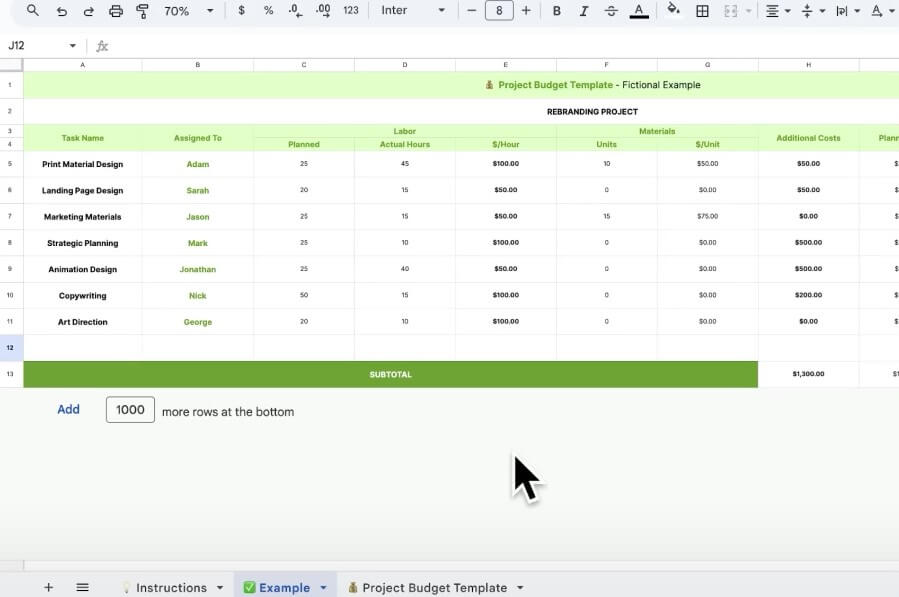The height and width of the screenshot is (597, 899).
Task: Undo the last action
Action: point(62,11)
